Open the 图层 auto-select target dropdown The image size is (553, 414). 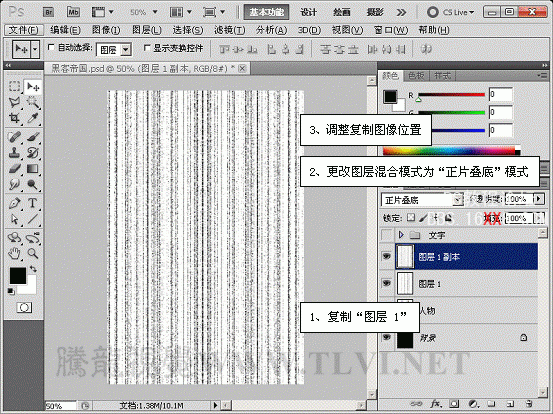(x=114, y=50)
